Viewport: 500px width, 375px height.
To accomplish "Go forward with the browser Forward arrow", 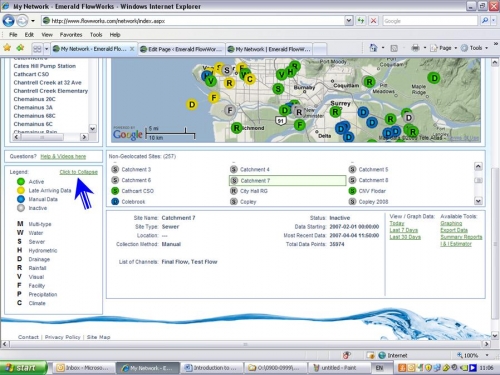I will [22, 21].
